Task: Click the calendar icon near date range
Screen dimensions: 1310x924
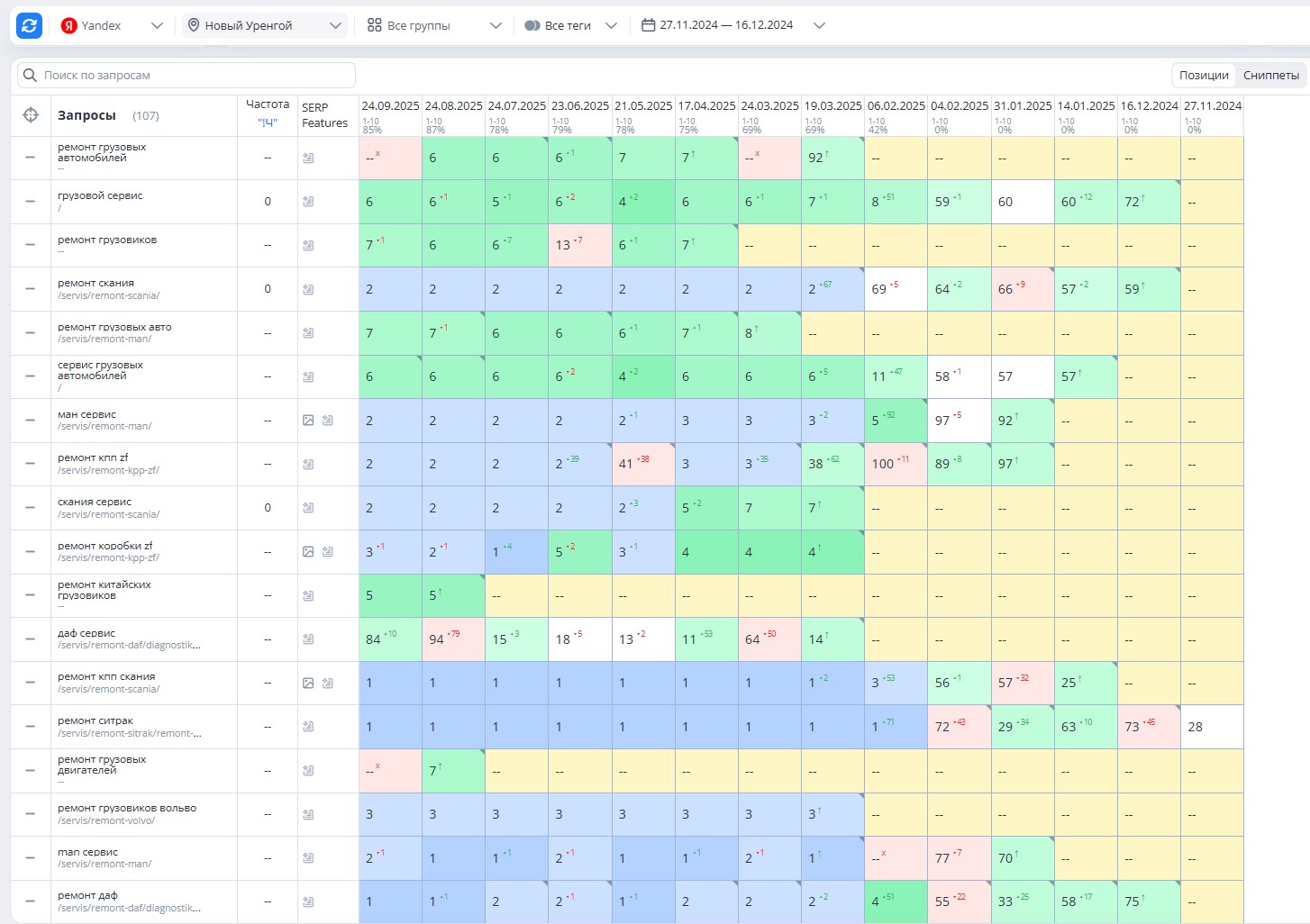Action: coord(648,25)
